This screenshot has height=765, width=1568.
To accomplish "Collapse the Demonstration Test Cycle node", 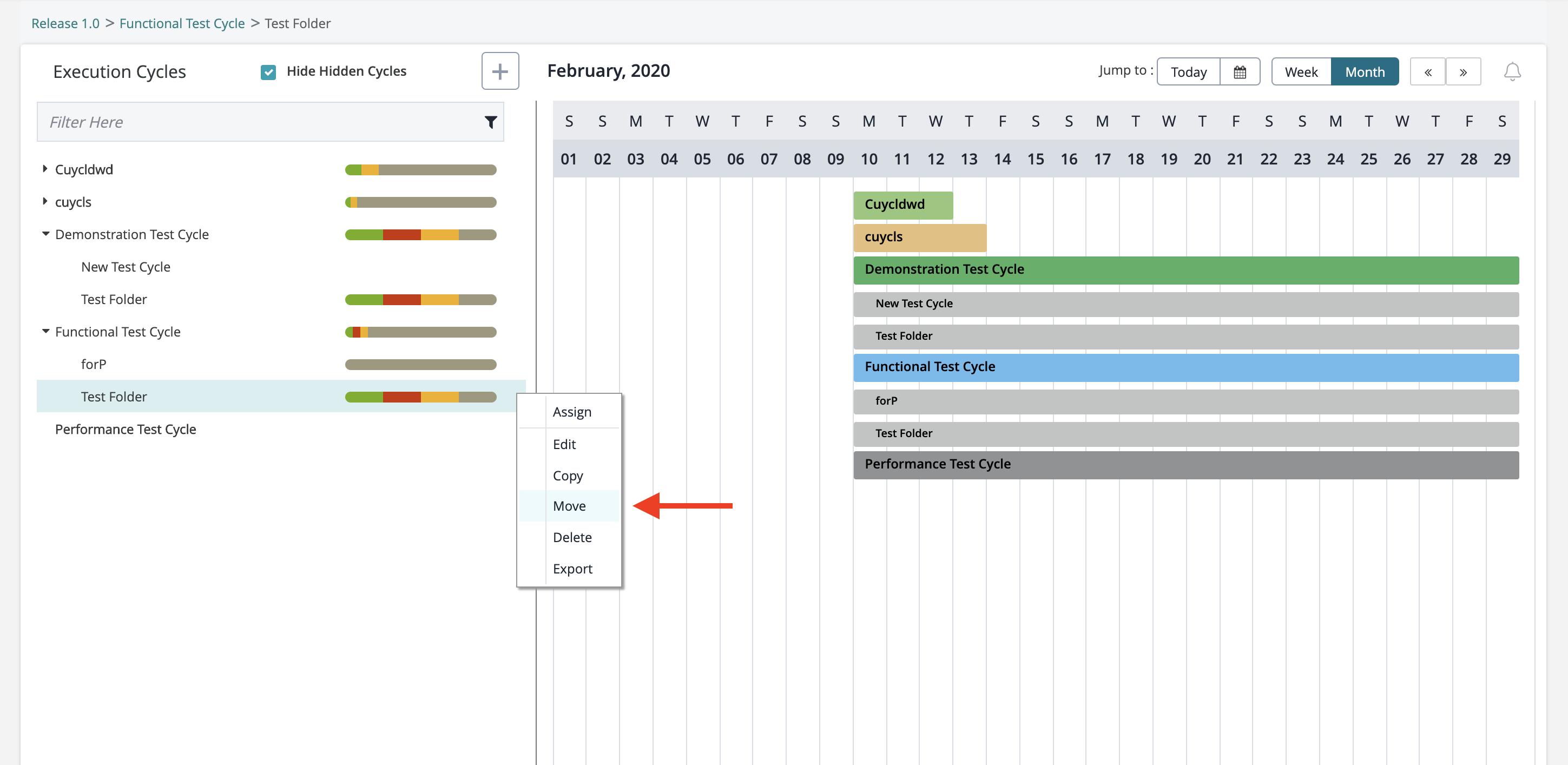I will click(45, 234).
